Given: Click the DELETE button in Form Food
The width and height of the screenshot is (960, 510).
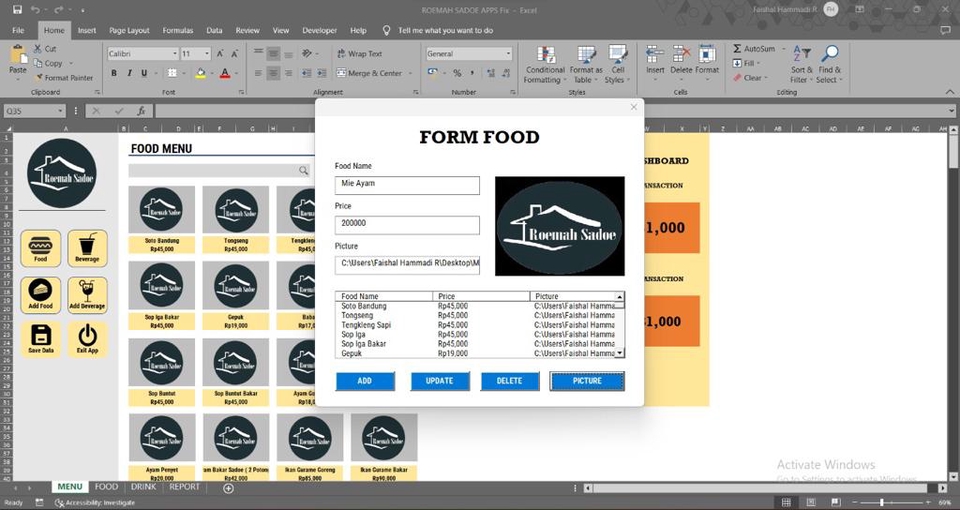Looking at the screenshot, I should point(509,381).
